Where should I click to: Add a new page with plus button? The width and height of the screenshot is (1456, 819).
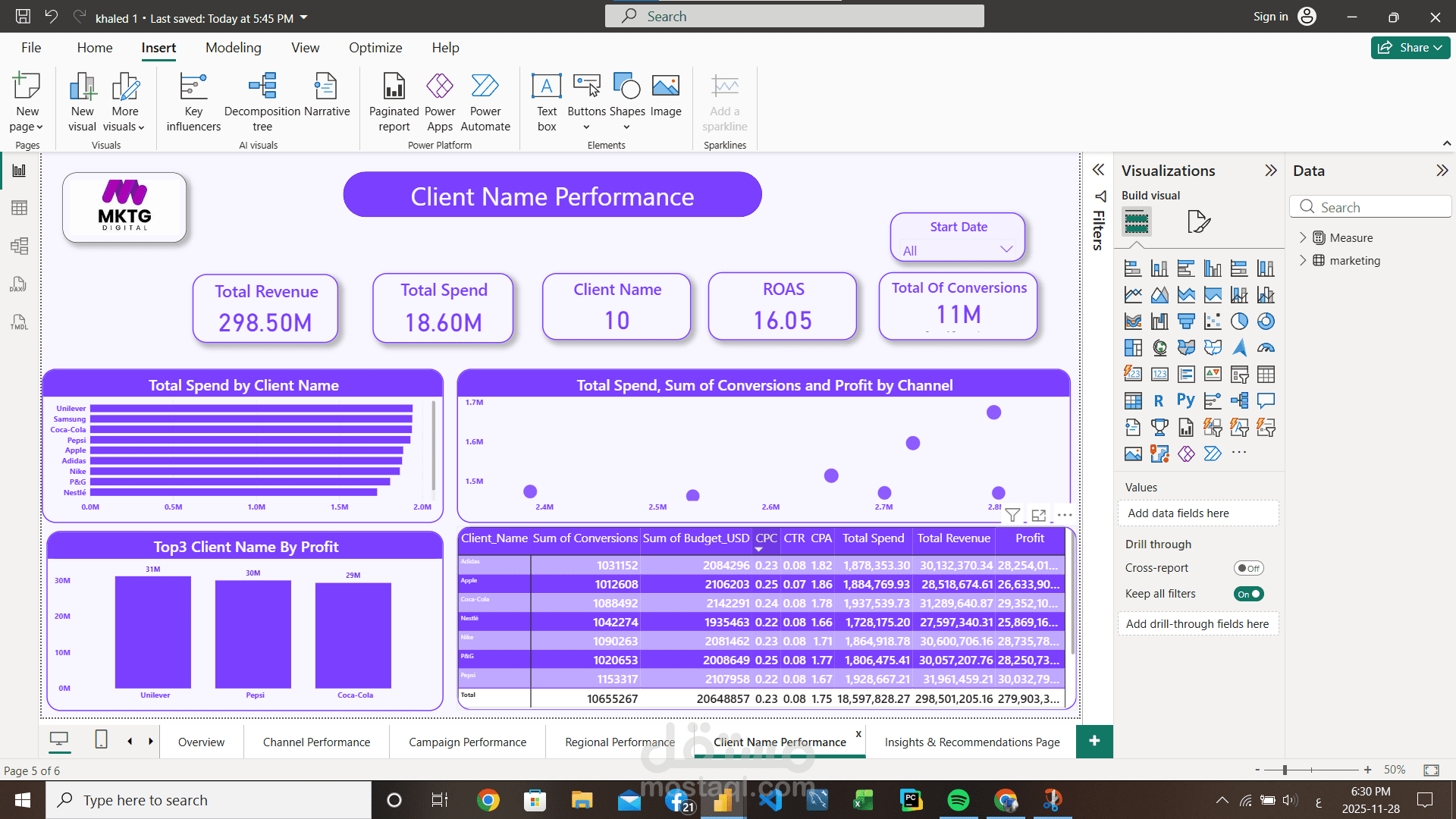(x=1094, y=741)
